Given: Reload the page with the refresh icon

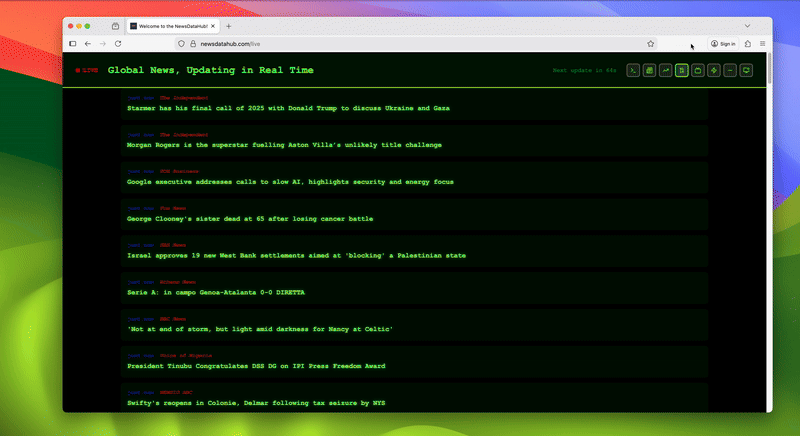Looking at the screenshot, I should click(118, 44).
